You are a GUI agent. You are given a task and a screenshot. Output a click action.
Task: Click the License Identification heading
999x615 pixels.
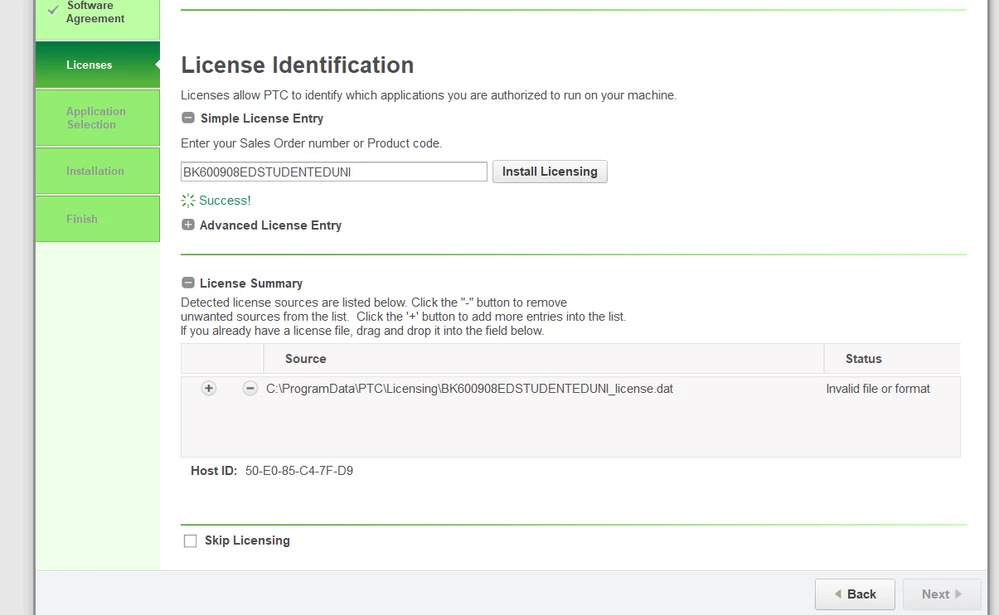tap(298, 65)
